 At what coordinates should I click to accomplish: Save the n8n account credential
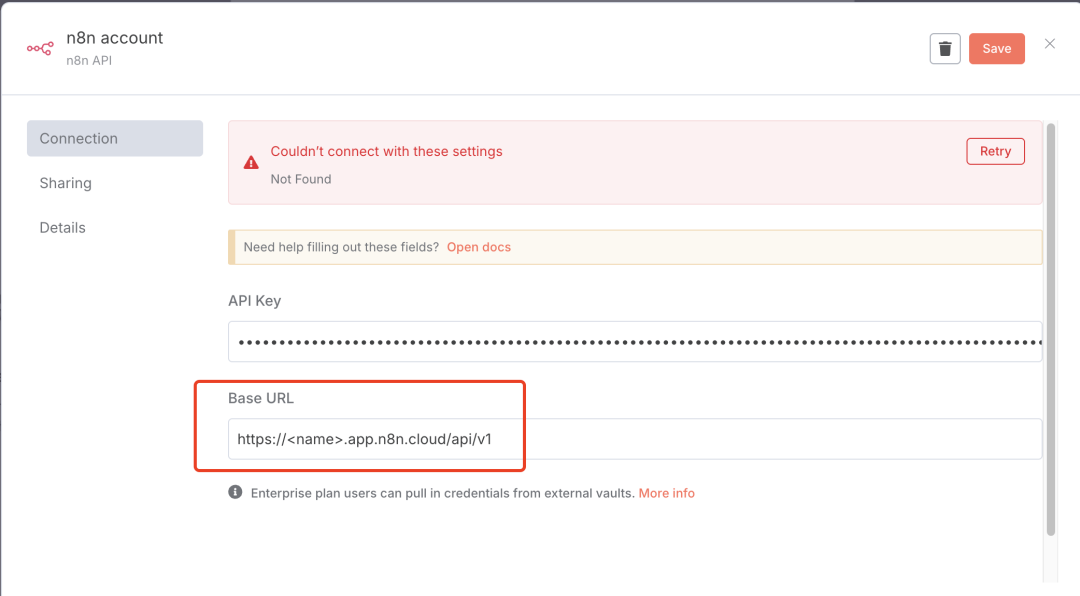(x=996, y=48)
